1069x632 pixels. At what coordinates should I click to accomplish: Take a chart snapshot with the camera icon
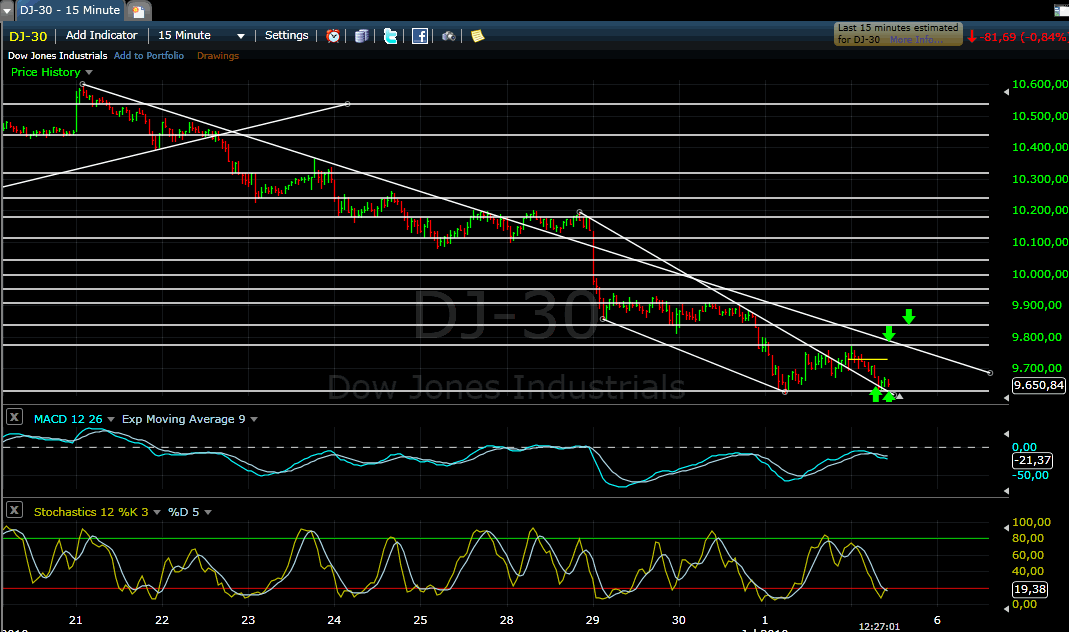point(449,36)
